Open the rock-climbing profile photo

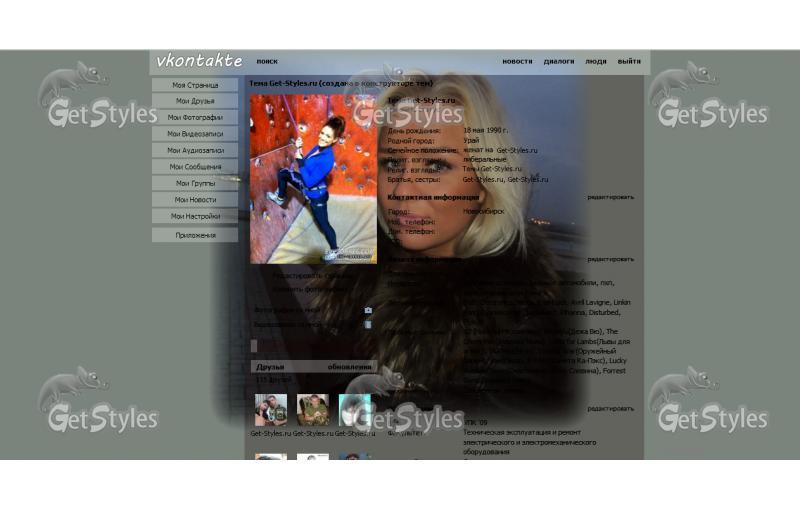click(x=313, y=179)
